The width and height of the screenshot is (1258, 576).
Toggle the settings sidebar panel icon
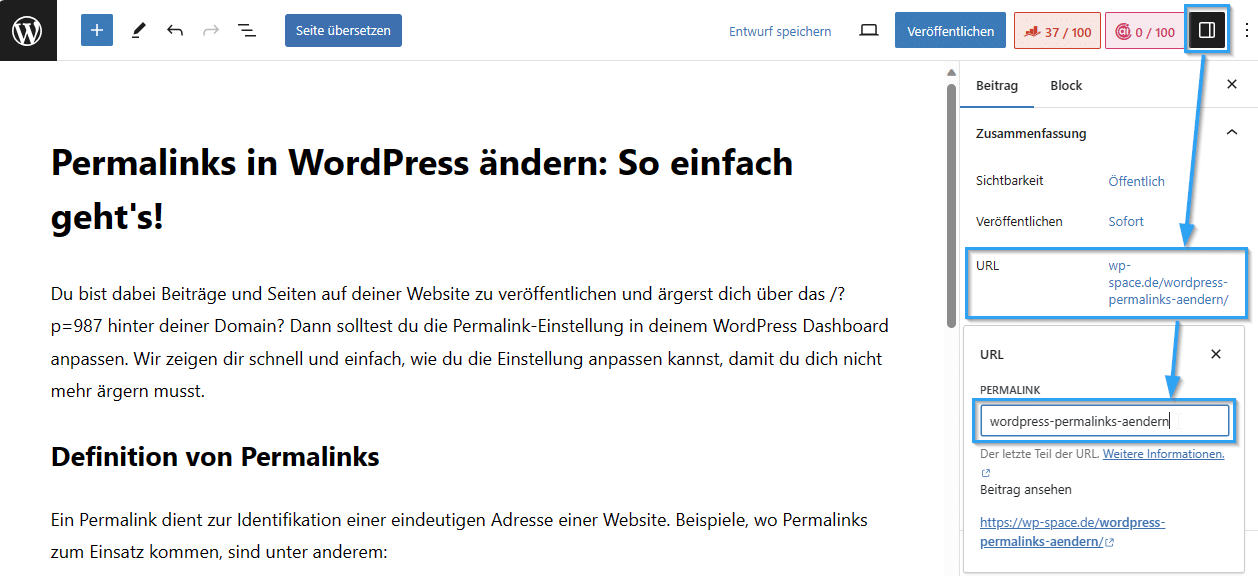click(1206, 30)
